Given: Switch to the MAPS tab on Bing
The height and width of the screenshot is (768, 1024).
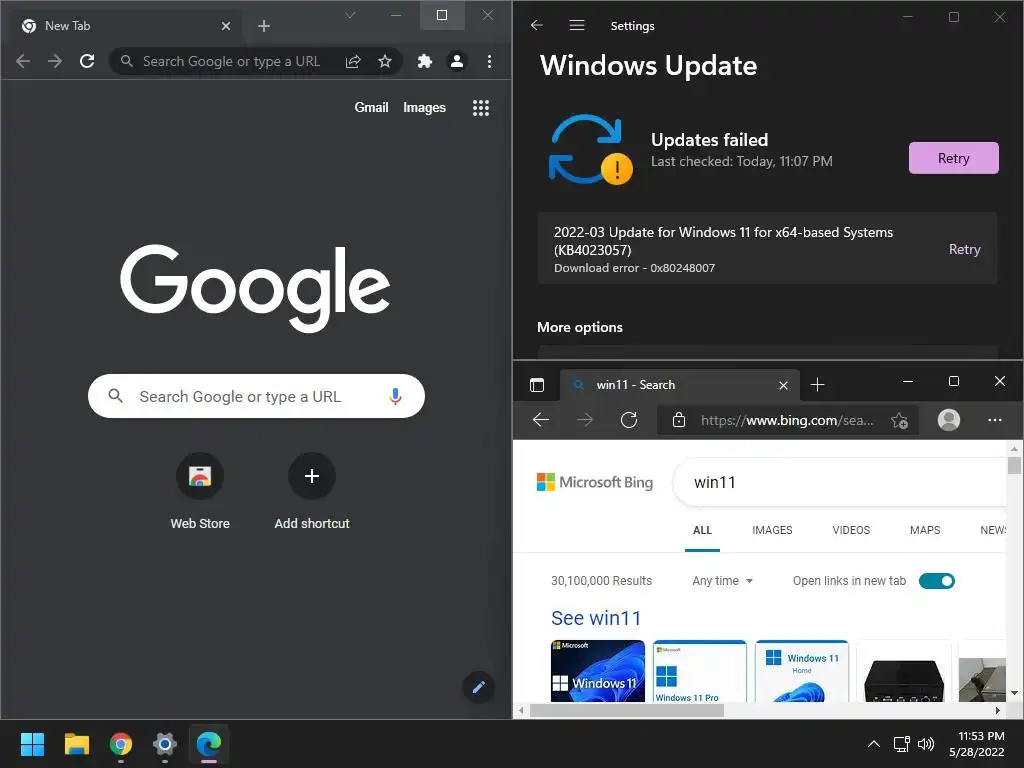Looking at the screenshot, I should (x=925, y=530).
